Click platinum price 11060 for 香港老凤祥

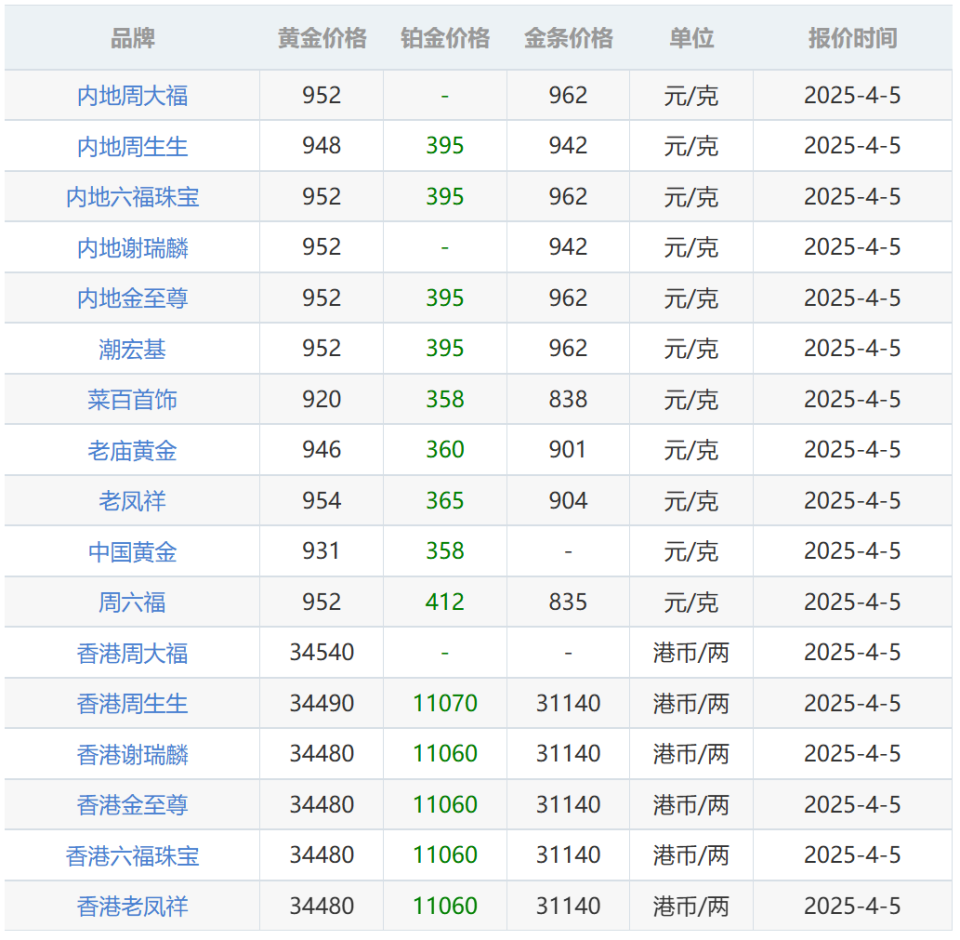[445, 906]
